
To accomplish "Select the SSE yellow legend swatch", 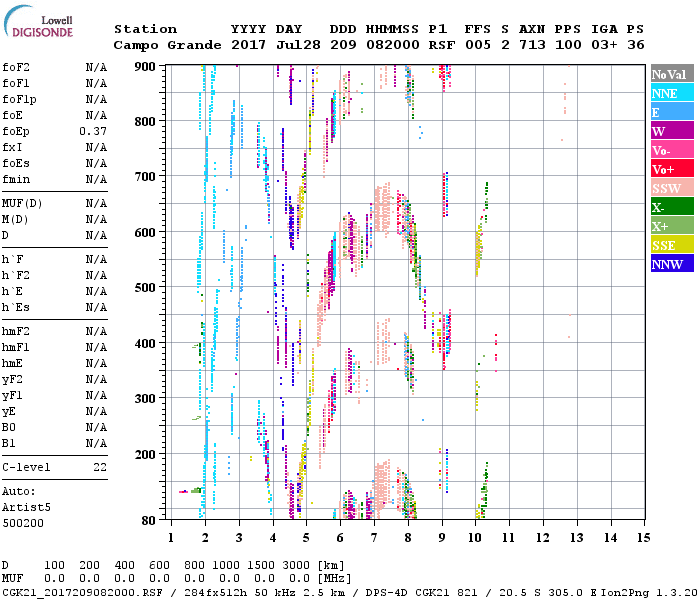I will tap(670, 245).
